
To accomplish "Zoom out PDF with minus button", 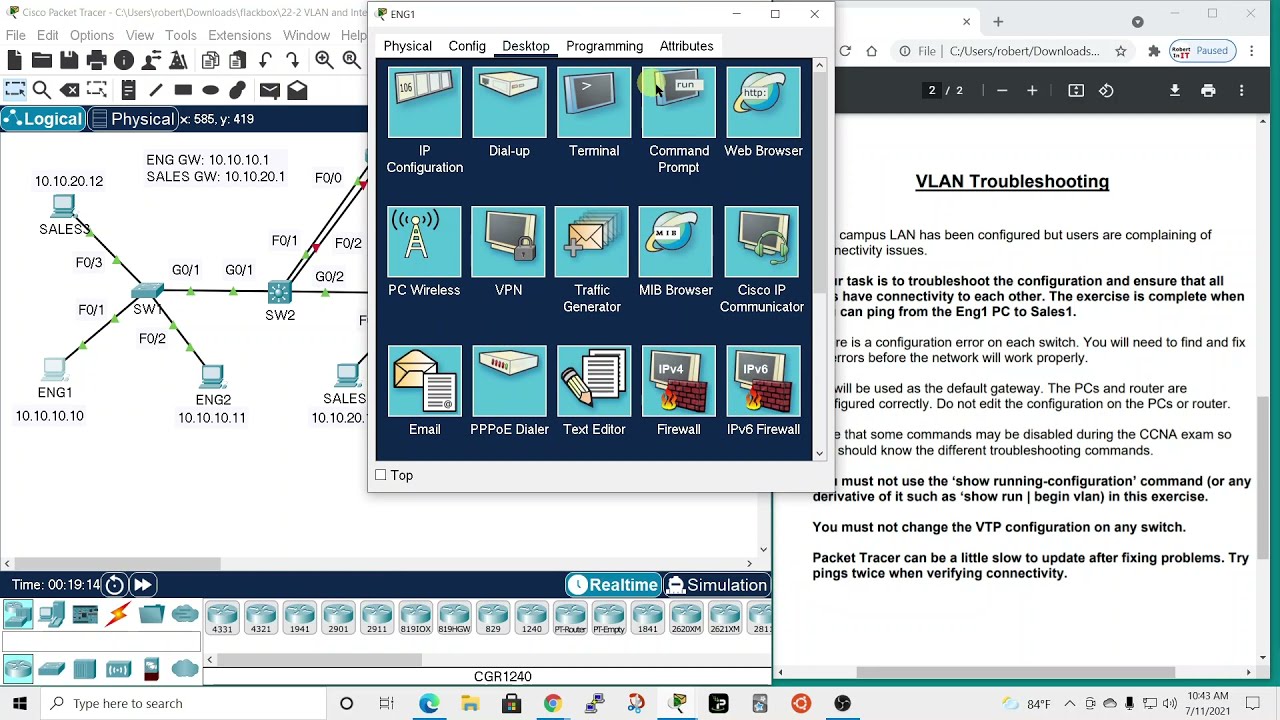I will (x=1002, y=90).
